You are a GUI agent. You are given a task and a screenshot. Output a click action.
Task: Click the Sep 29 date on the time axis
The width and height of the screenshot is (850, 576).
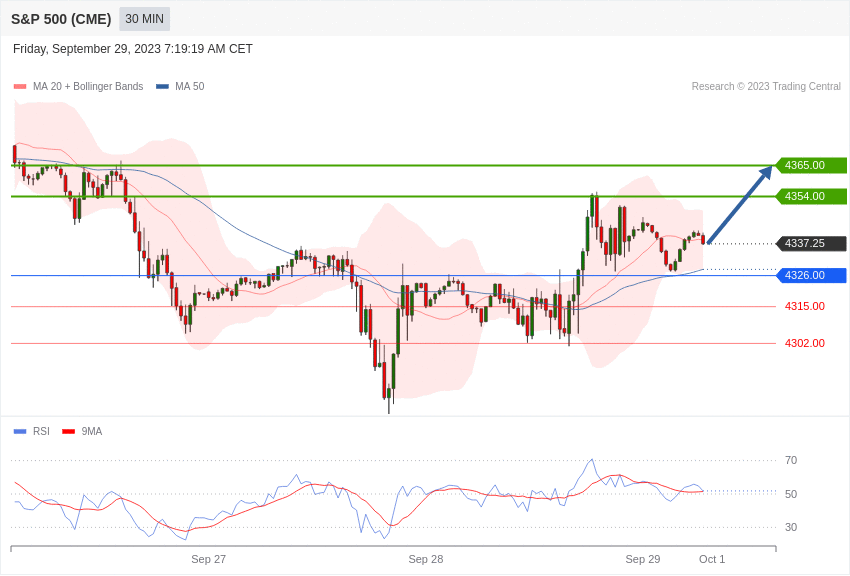pos(642,559)
